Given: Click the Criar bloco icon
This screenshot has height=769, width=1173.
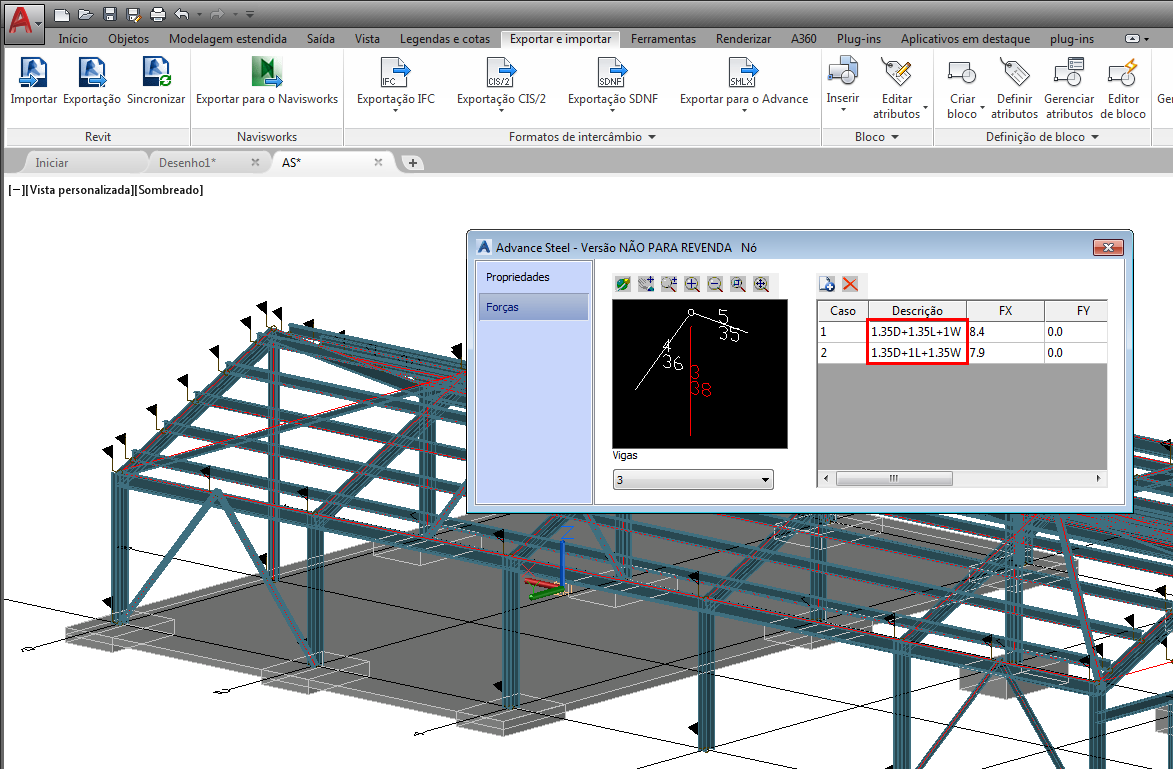Looking at the screenshot, I should point(962,73).
